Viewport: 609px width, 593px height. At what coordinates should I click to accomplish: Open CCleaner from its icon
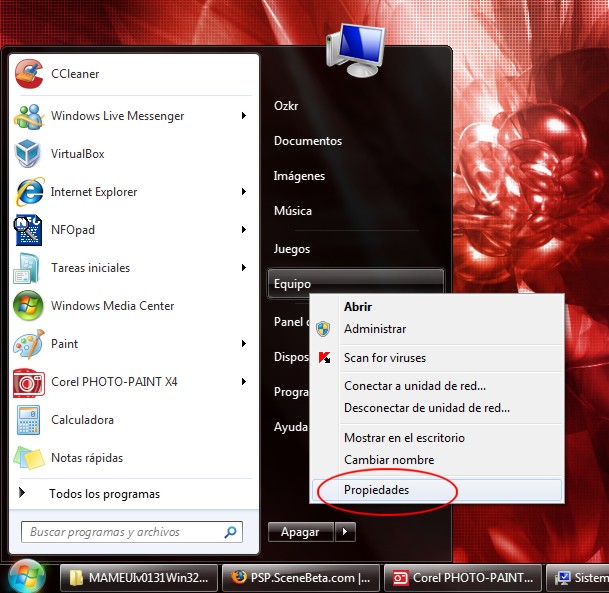point(29,73)
